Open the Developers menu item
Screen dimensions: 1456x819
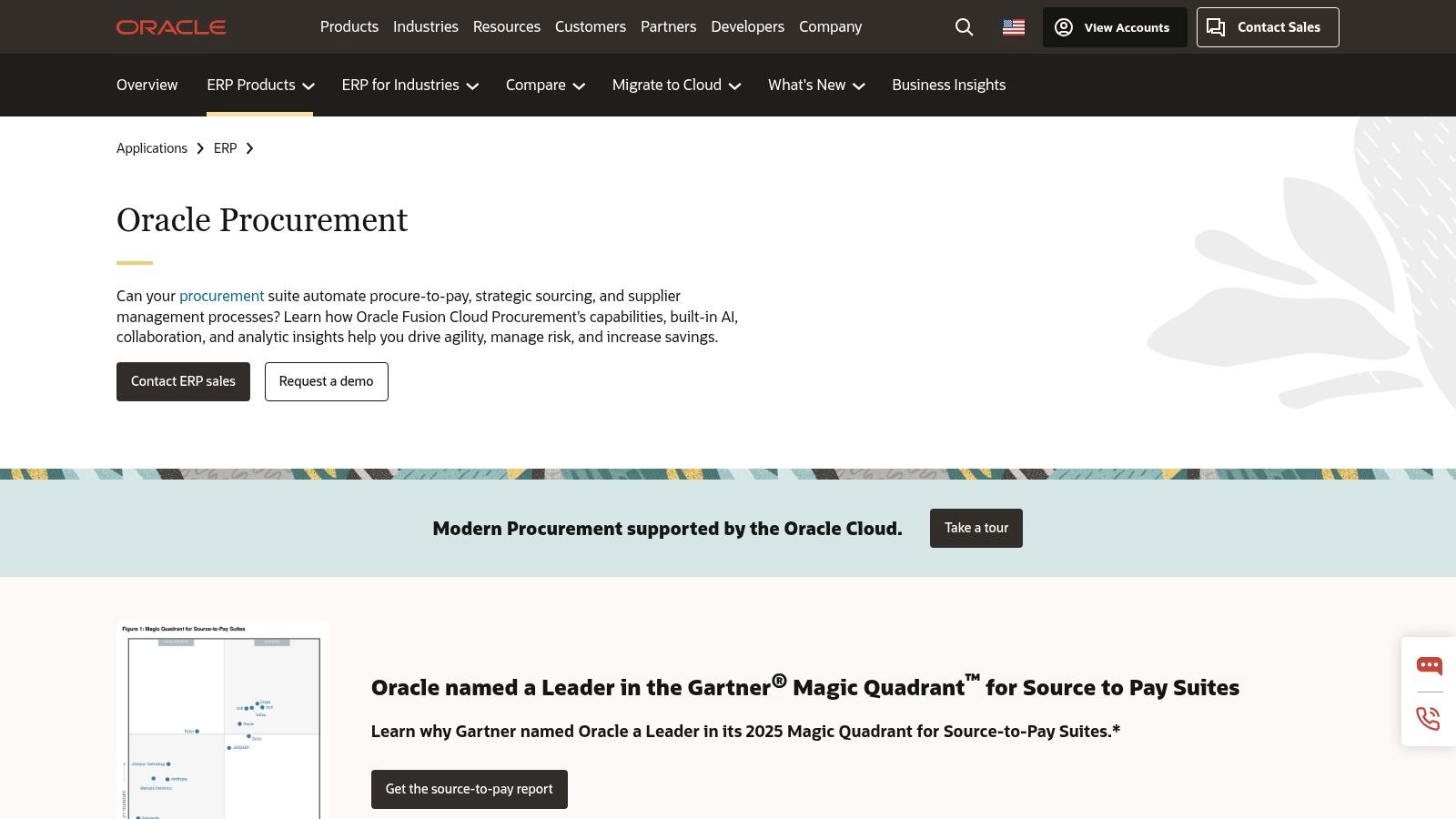click(x=747, y=27)
